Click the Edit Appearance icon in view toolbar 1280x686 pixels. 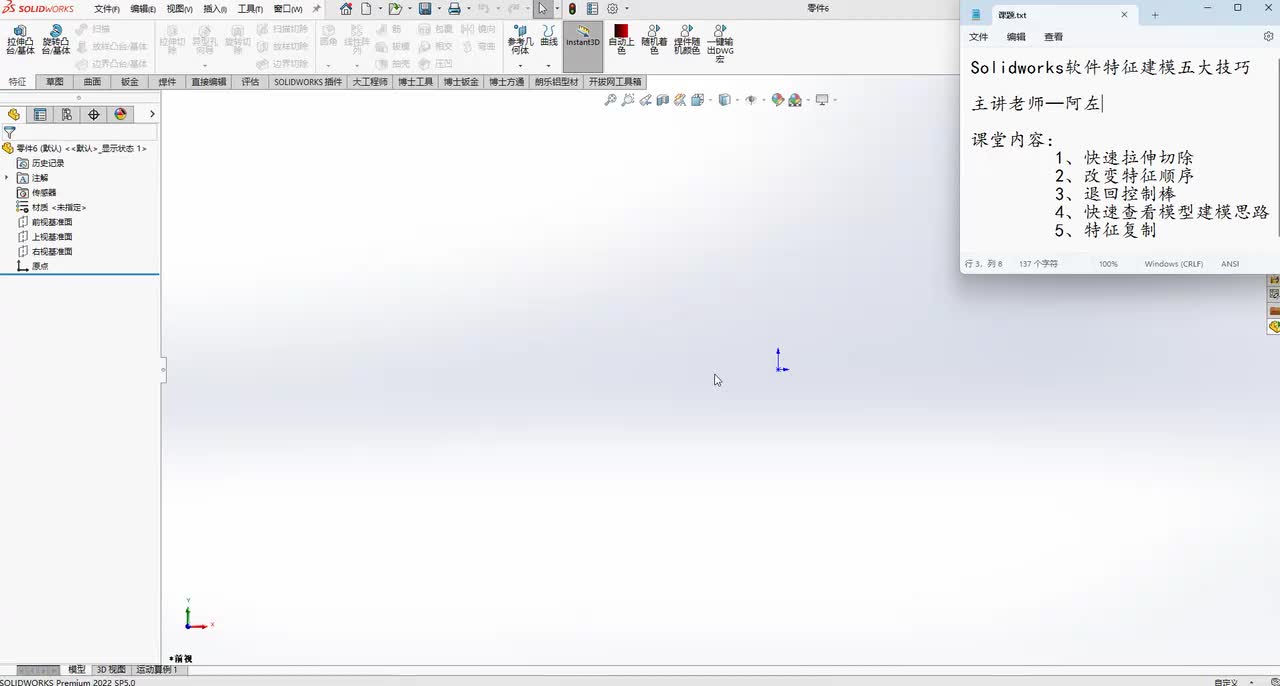click(777, 100)
